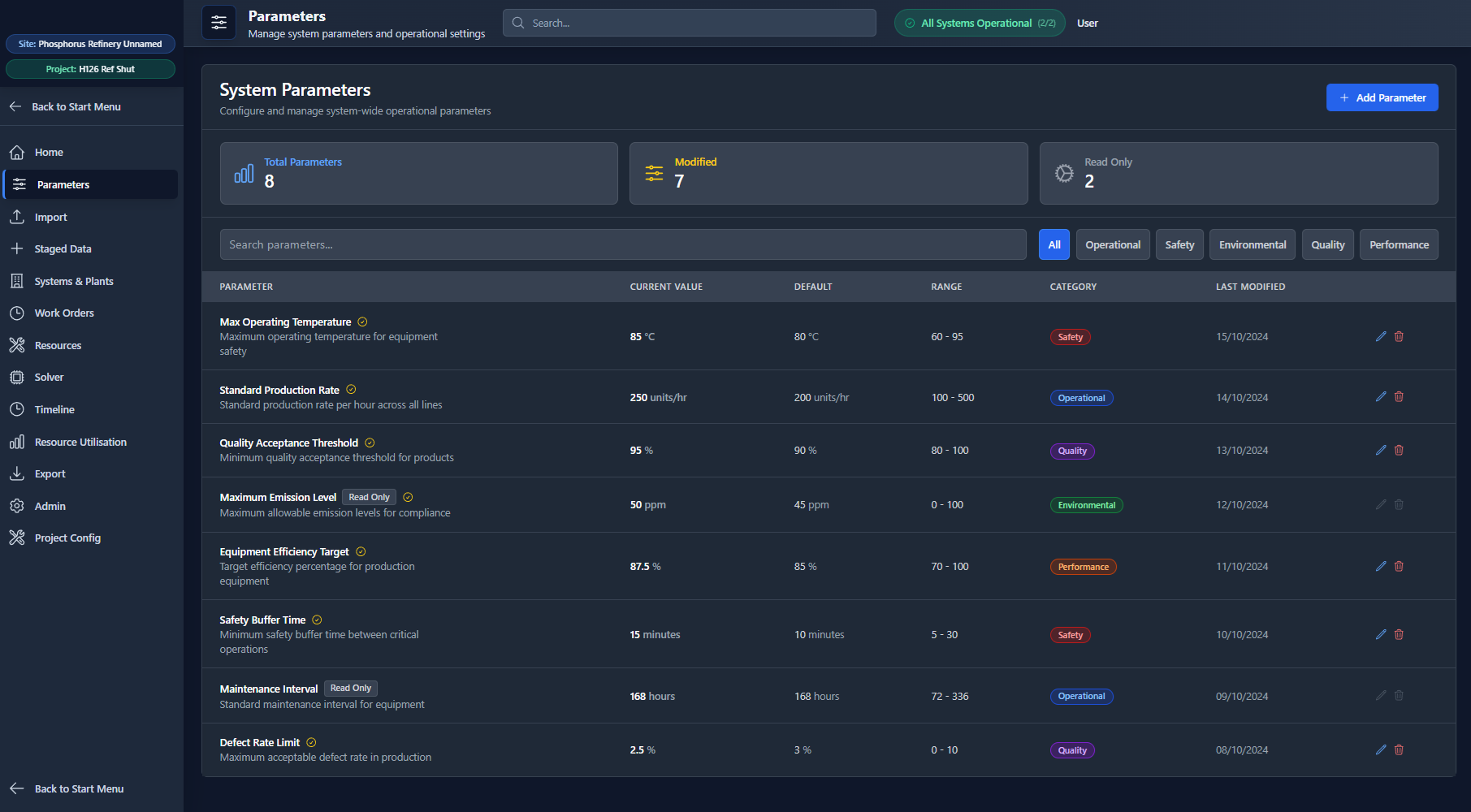The height and width of the screenshot is (812, 1471).
Task: Click top Back to Start Menu link
Action: pyautogui.click(x=76, y=106)
